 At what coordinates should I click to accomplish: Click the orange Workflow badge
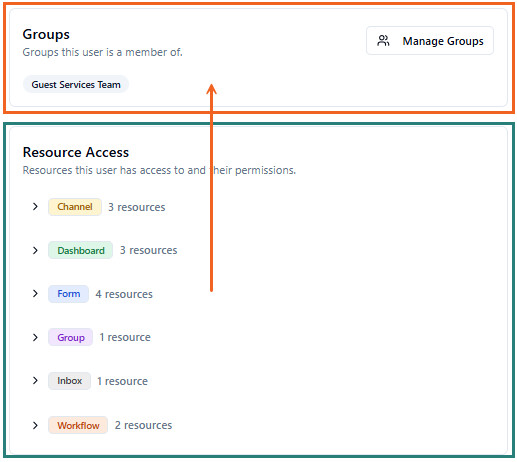[x=78, y=425]
